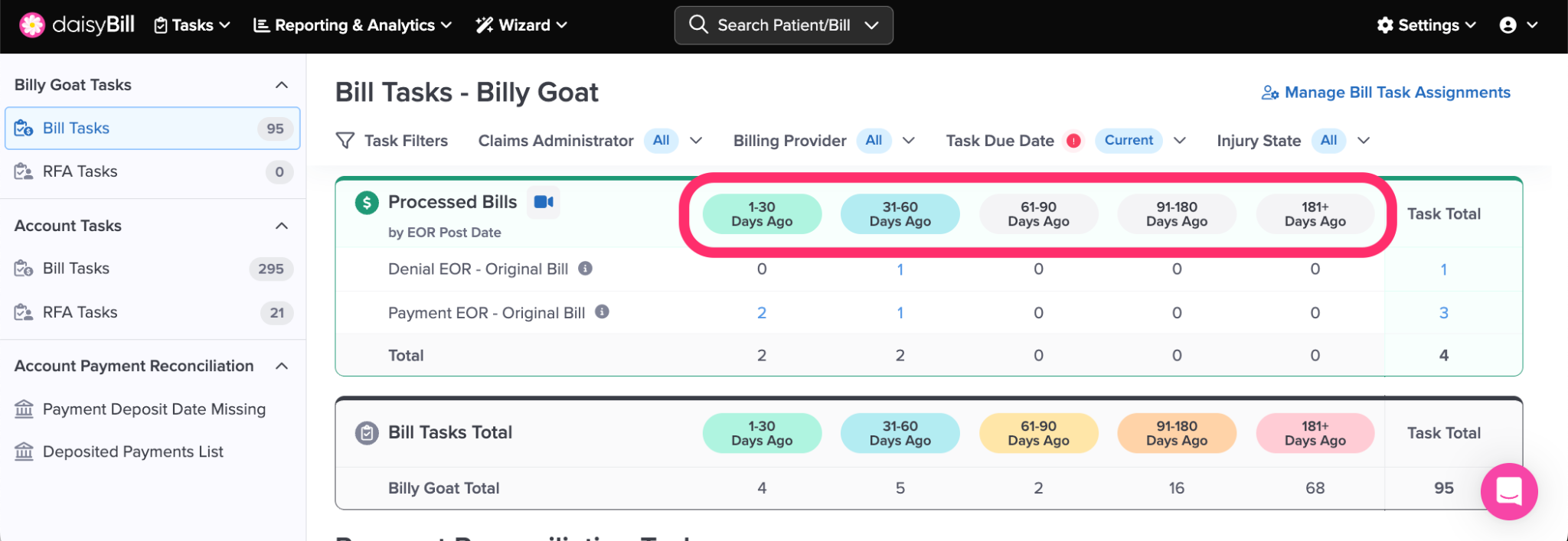Open Payment Deposit Date Missing
1568x541 pixels.
(x=154, y=409)
